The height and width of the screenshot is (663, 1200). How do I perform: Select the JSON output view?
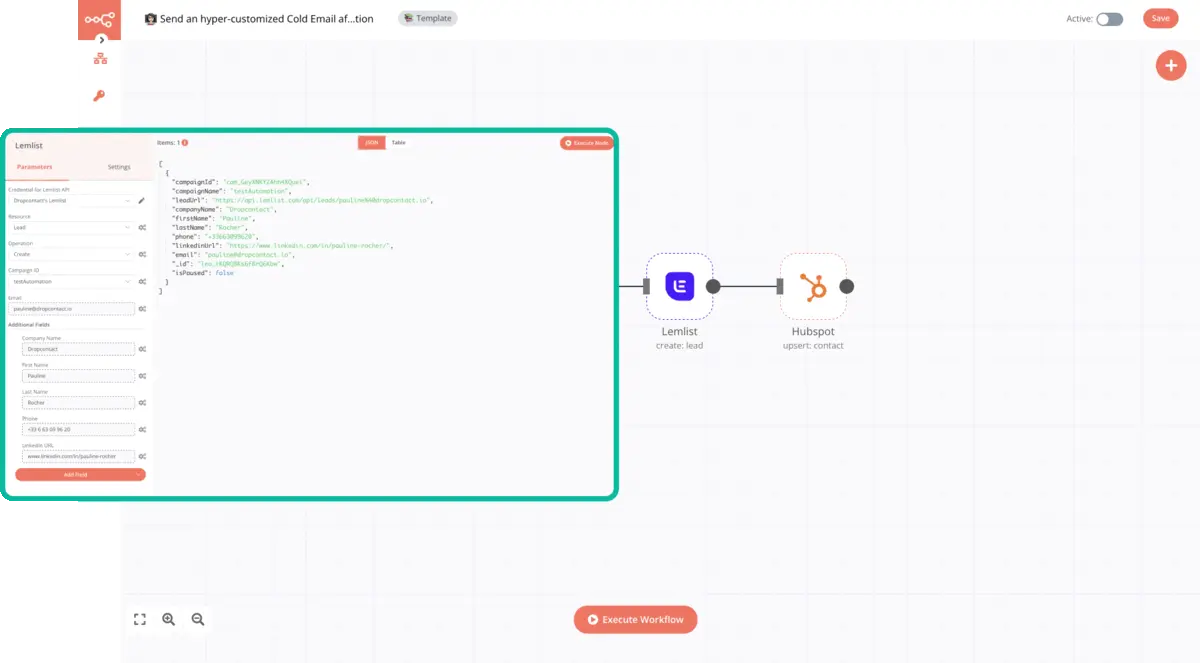click(371, 143)
